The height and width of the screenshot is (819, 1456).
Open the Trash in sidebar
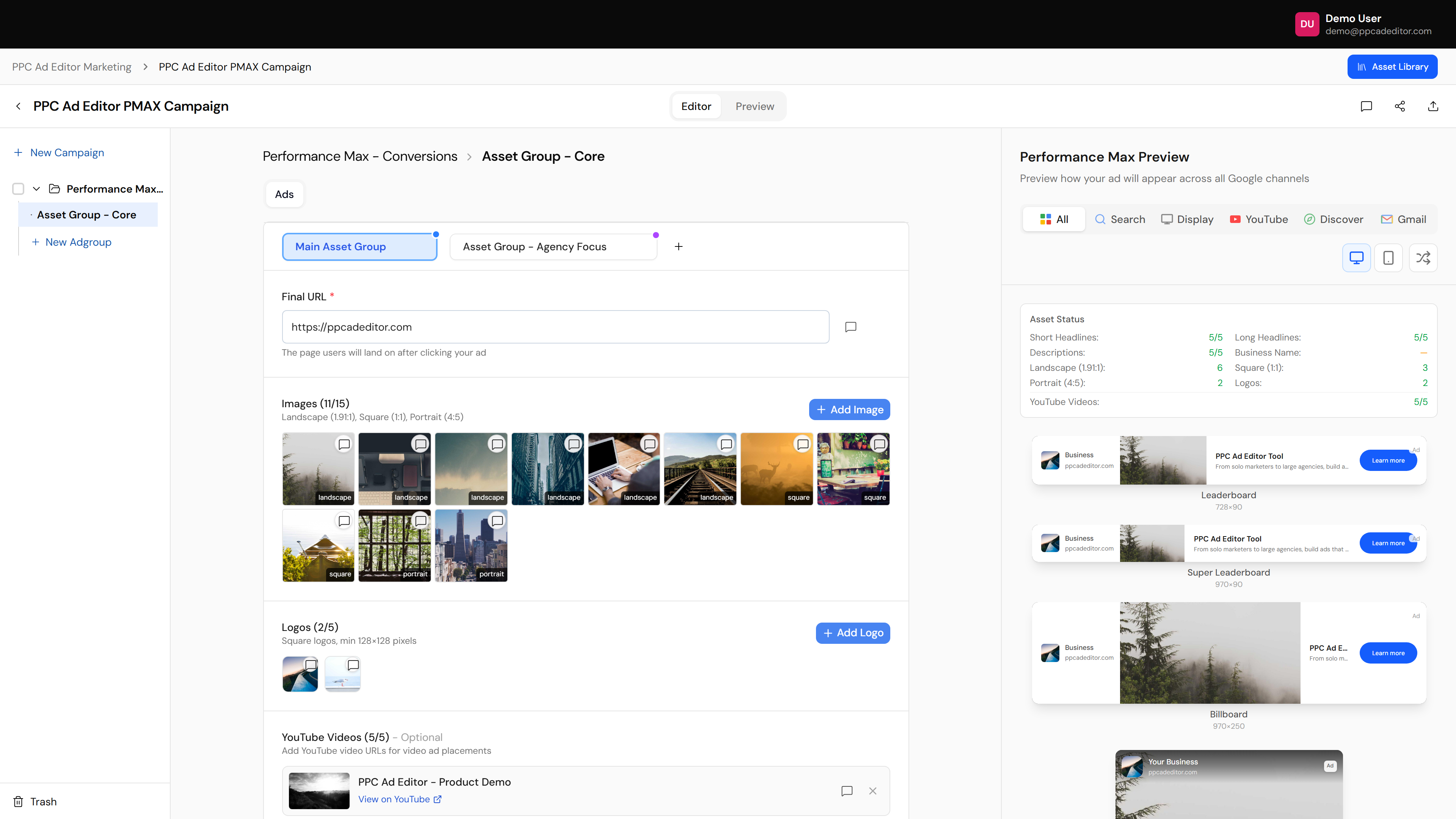(x=35, y=802)
